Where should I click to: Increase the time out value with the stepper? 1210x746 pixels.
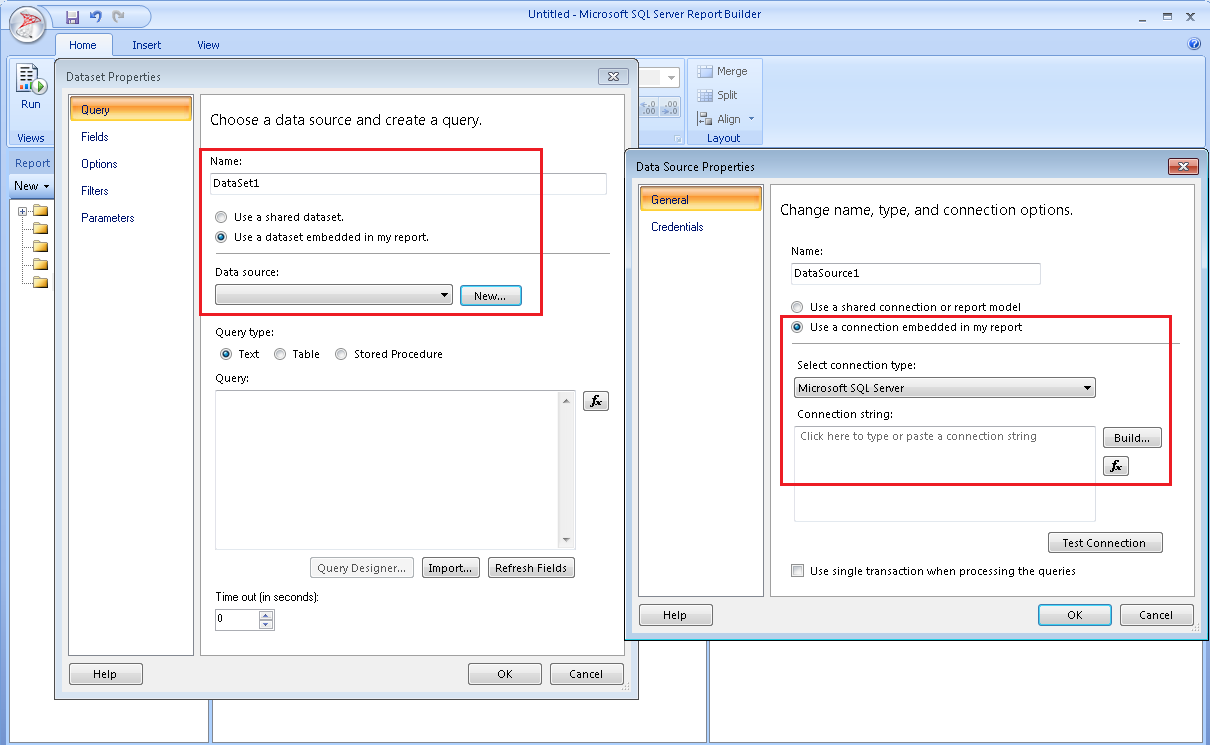coord(267,614)
